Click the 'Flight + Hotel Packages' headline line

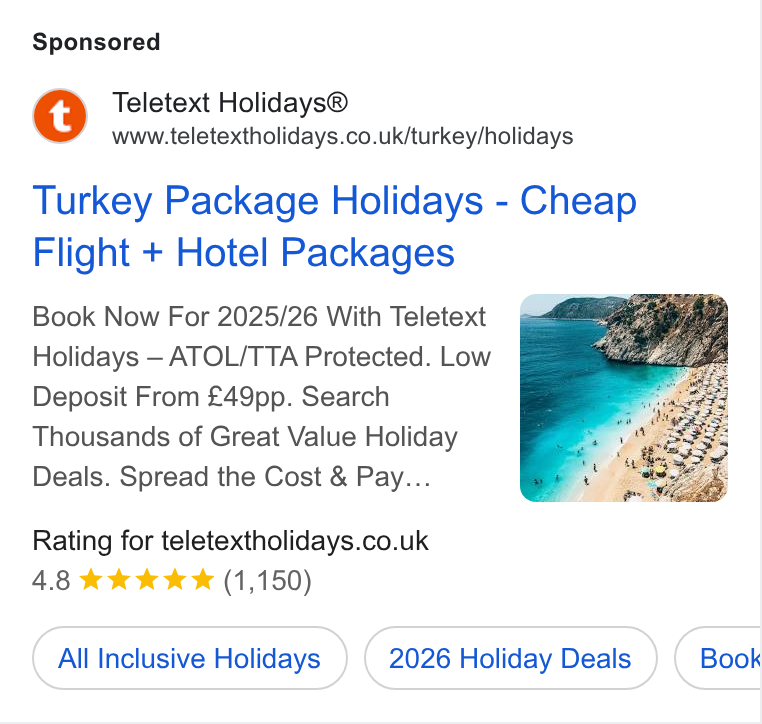point(243,253)
